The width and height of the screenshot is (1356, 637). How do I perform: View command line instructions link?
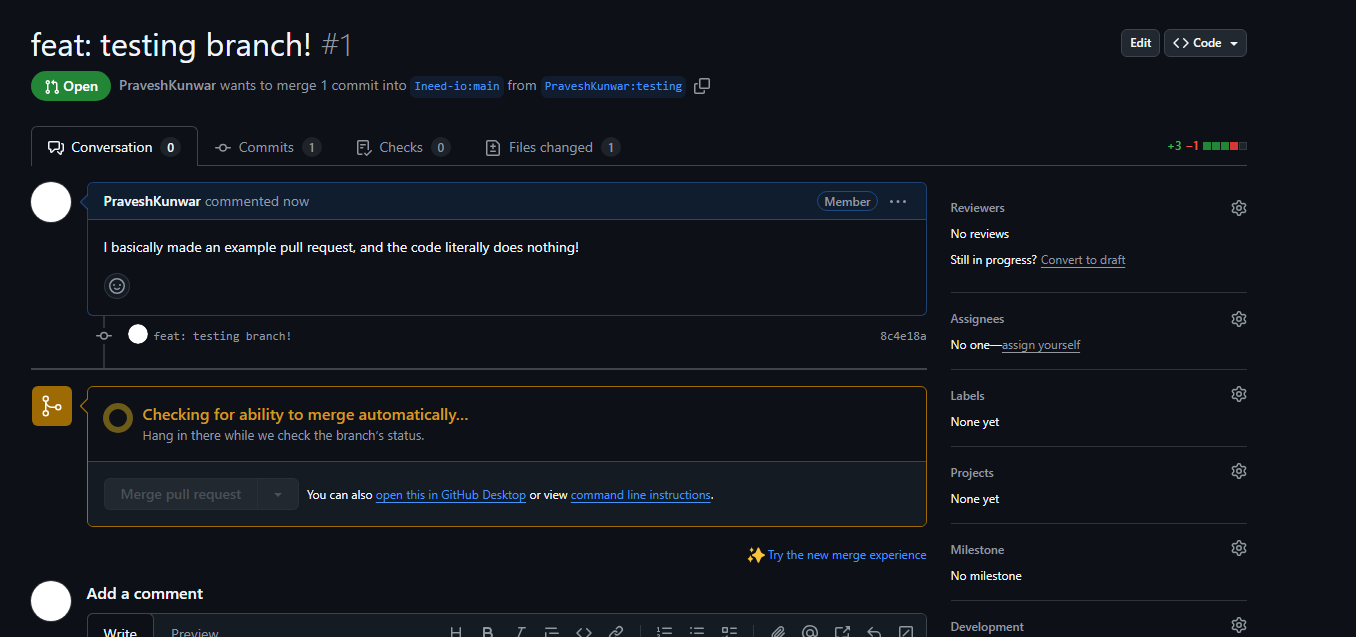(641, 495)
